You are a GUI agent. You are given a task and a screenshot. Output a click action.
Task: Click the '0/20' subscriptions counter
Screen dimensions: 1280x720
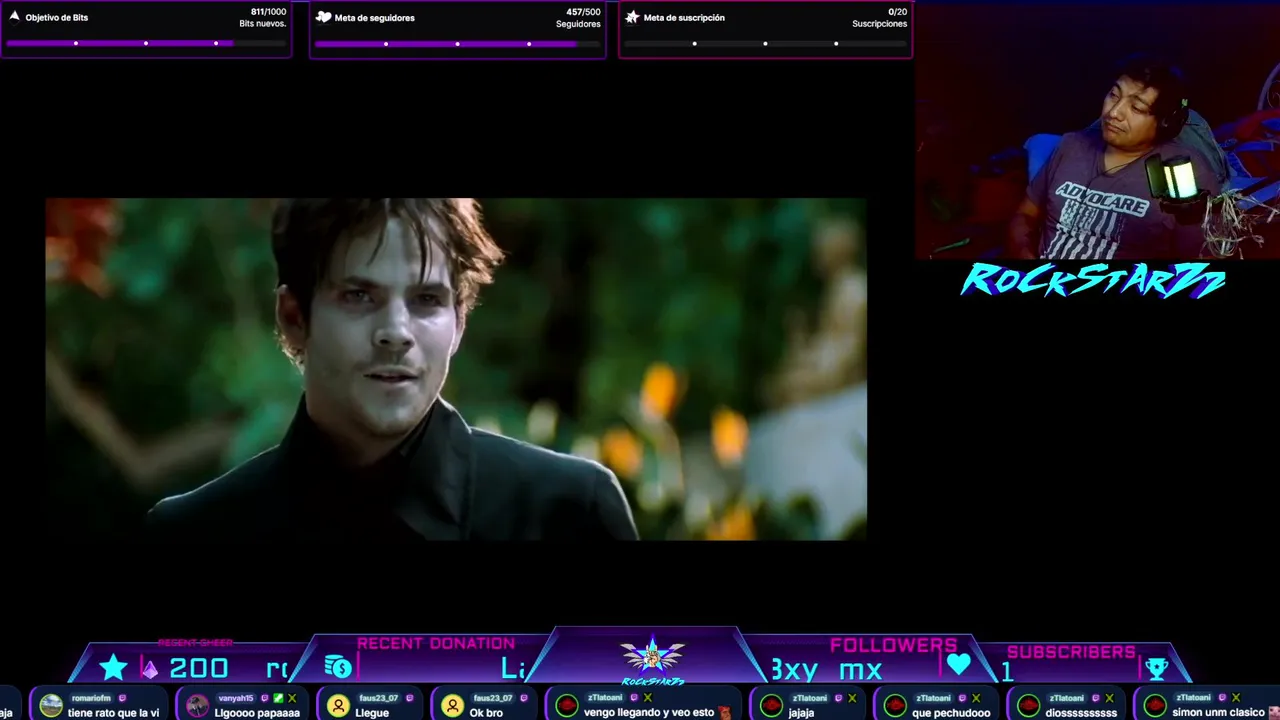click(x=897, y=12)
